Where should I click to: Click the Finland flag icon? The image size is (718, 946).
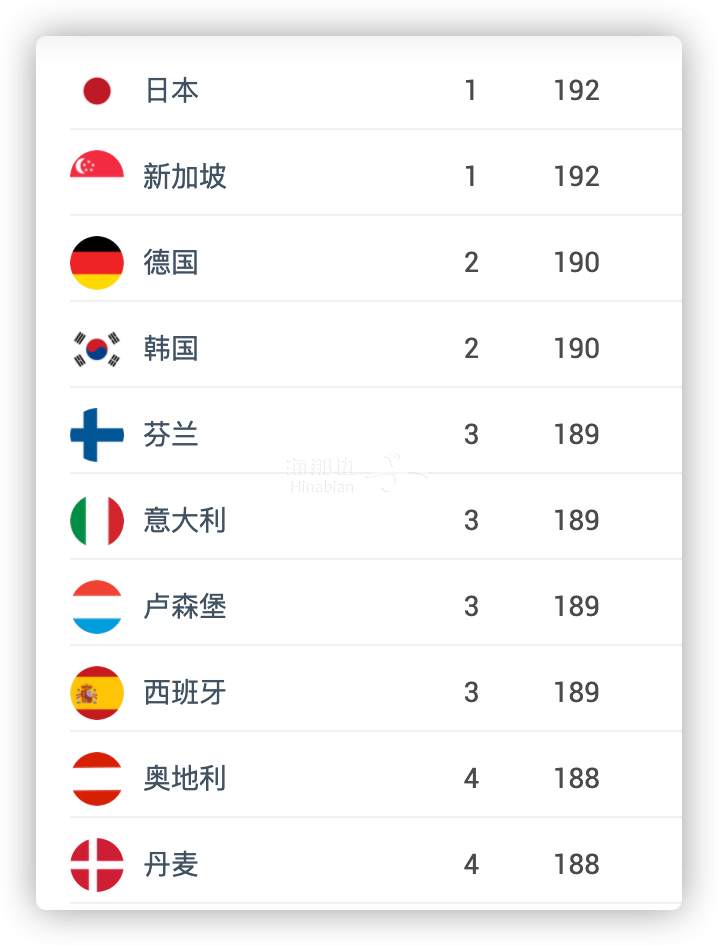97,435
